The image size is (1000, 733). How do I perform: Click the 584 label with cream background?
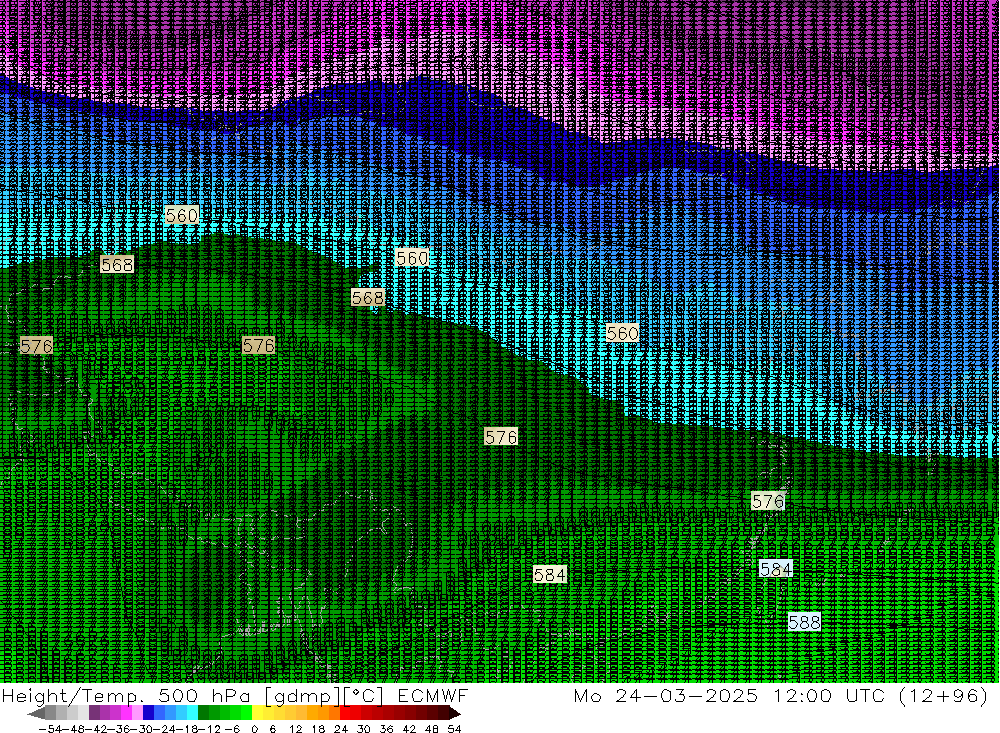coord(550,575)
